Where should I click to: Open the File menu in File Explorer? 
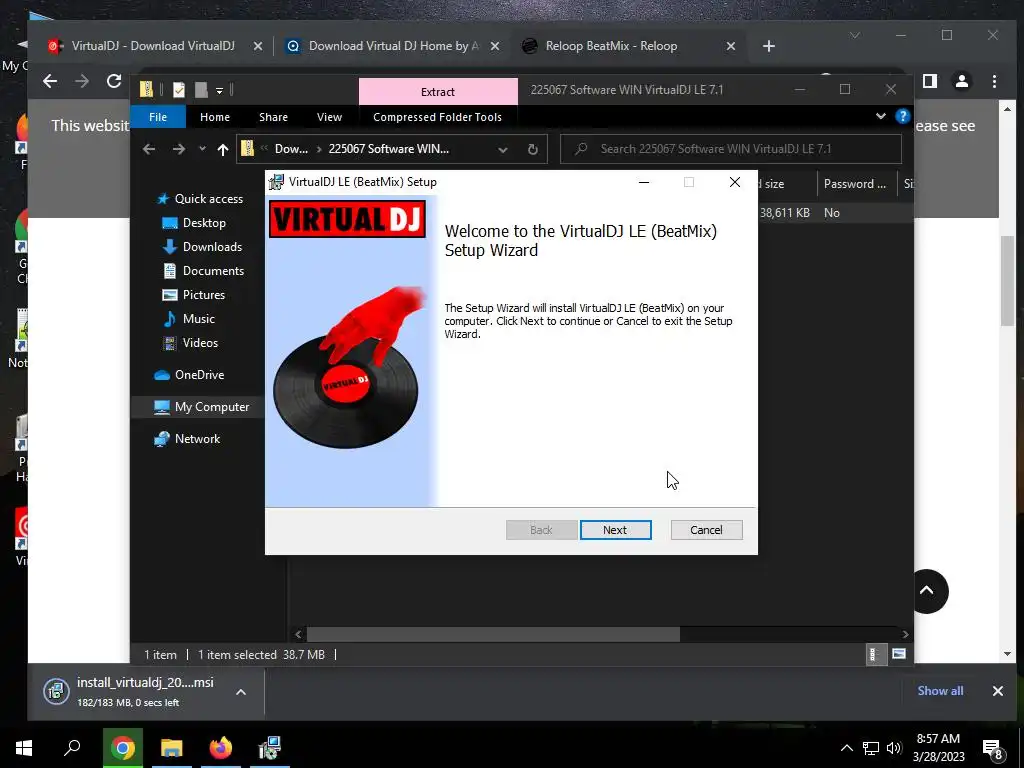click(158, 117)
